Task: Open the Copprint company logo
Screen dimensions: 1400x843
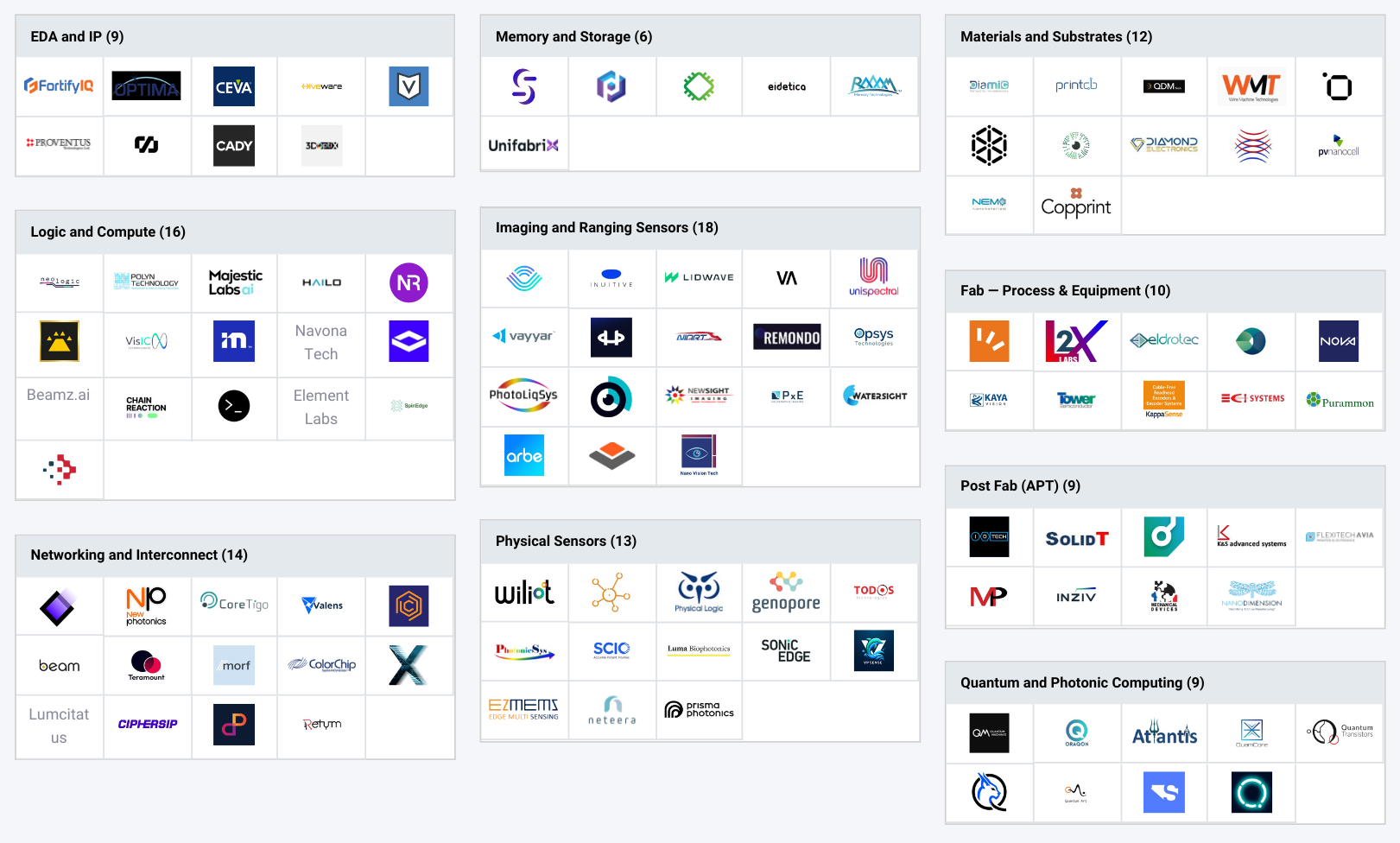Action: tap(1076, 205)
